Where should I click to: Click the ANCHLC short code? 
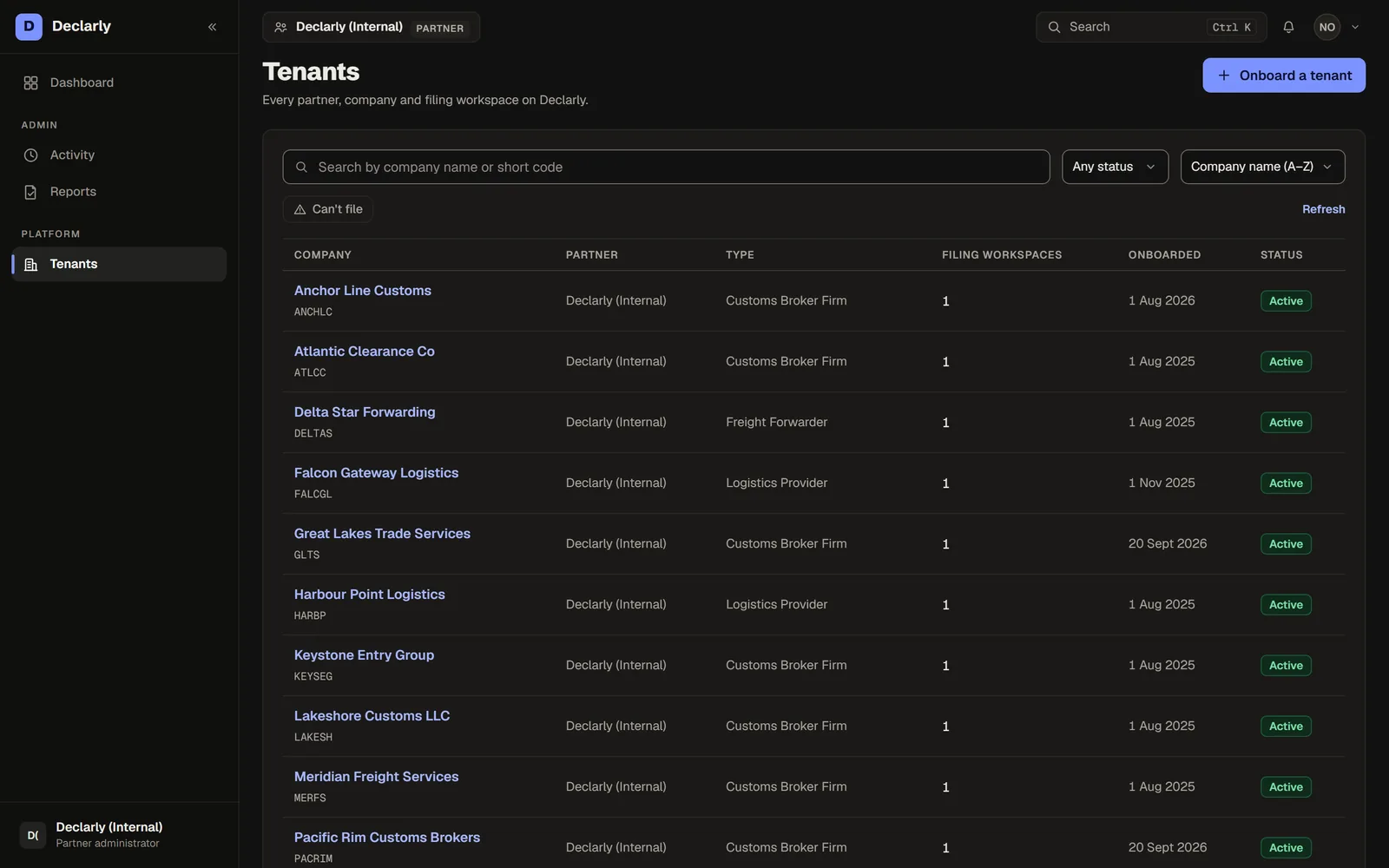(313, 312)
